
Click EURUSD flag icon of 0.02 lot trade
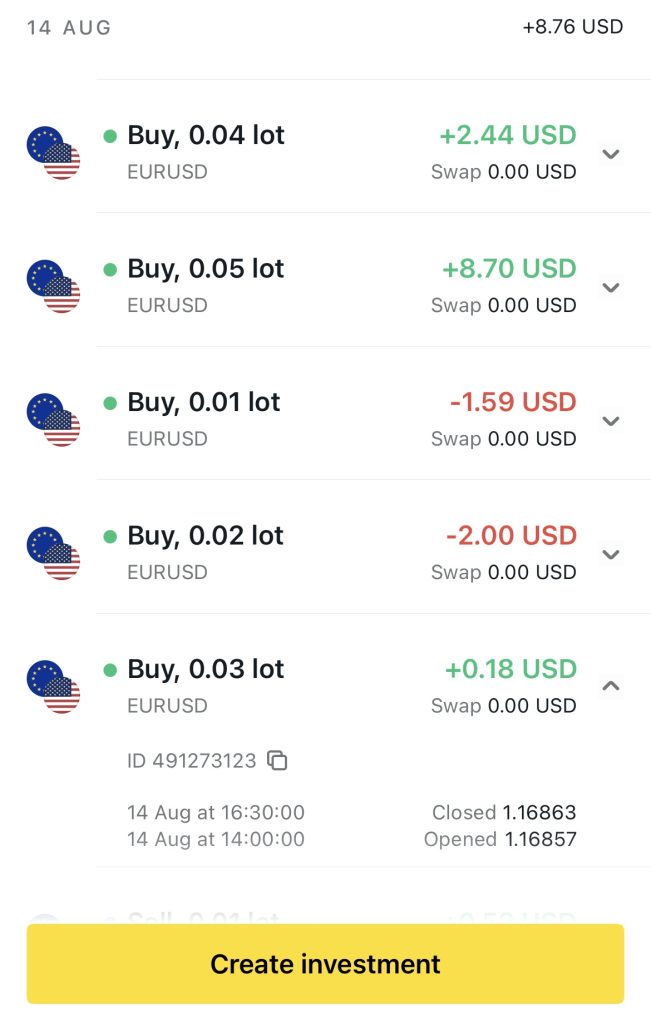(x=53, y=554)
